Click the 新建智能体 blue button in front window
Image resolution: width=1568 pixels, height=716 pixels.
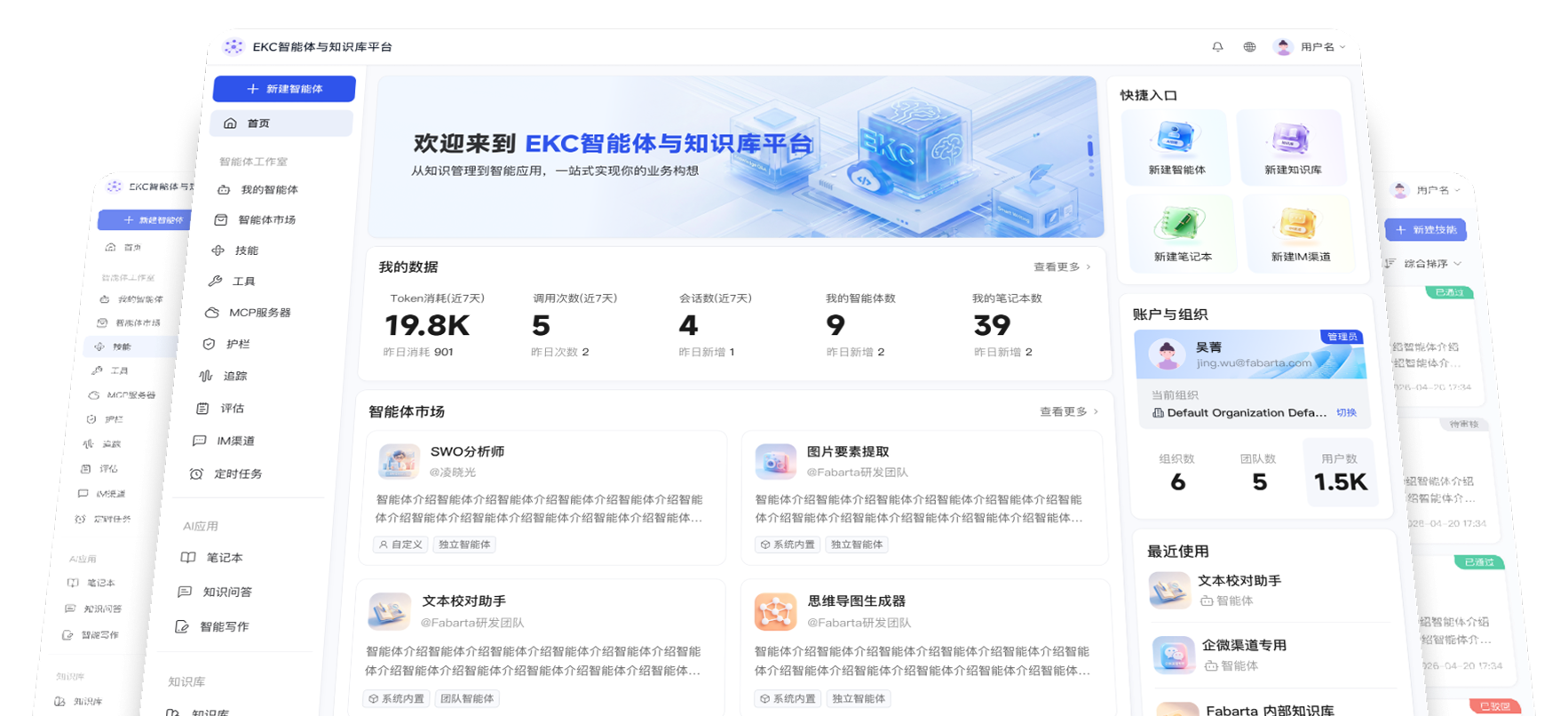[284, 89]
